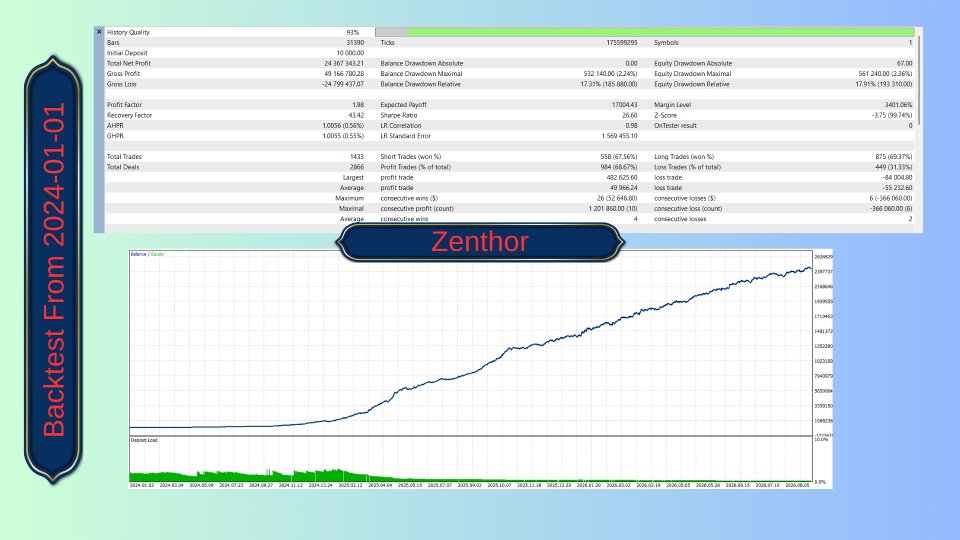Click the value '532 140.00 (2.24%)'
This screenshot has height=540, width=960.
point(610,74)
